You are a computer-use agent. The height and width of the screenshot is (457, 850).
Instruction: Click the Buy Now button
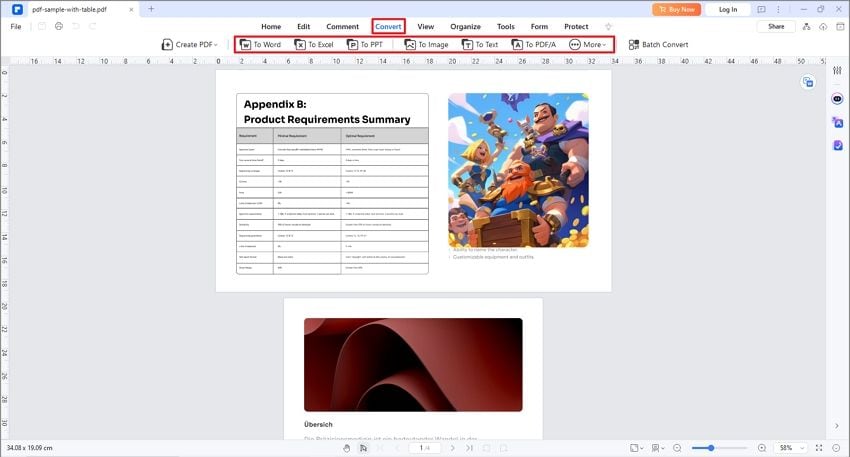(x=676, y=9)
